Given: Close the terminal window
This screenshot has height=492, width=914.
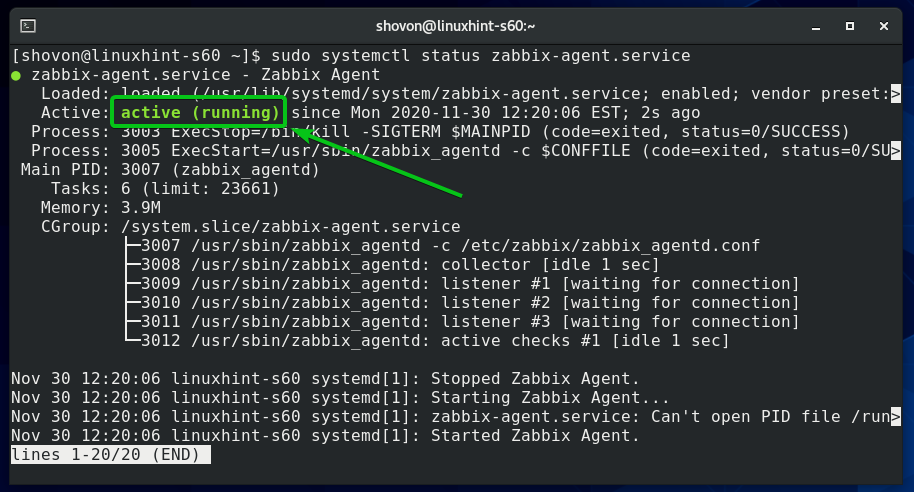Looking at the screenshot, I should click(884, 23).
